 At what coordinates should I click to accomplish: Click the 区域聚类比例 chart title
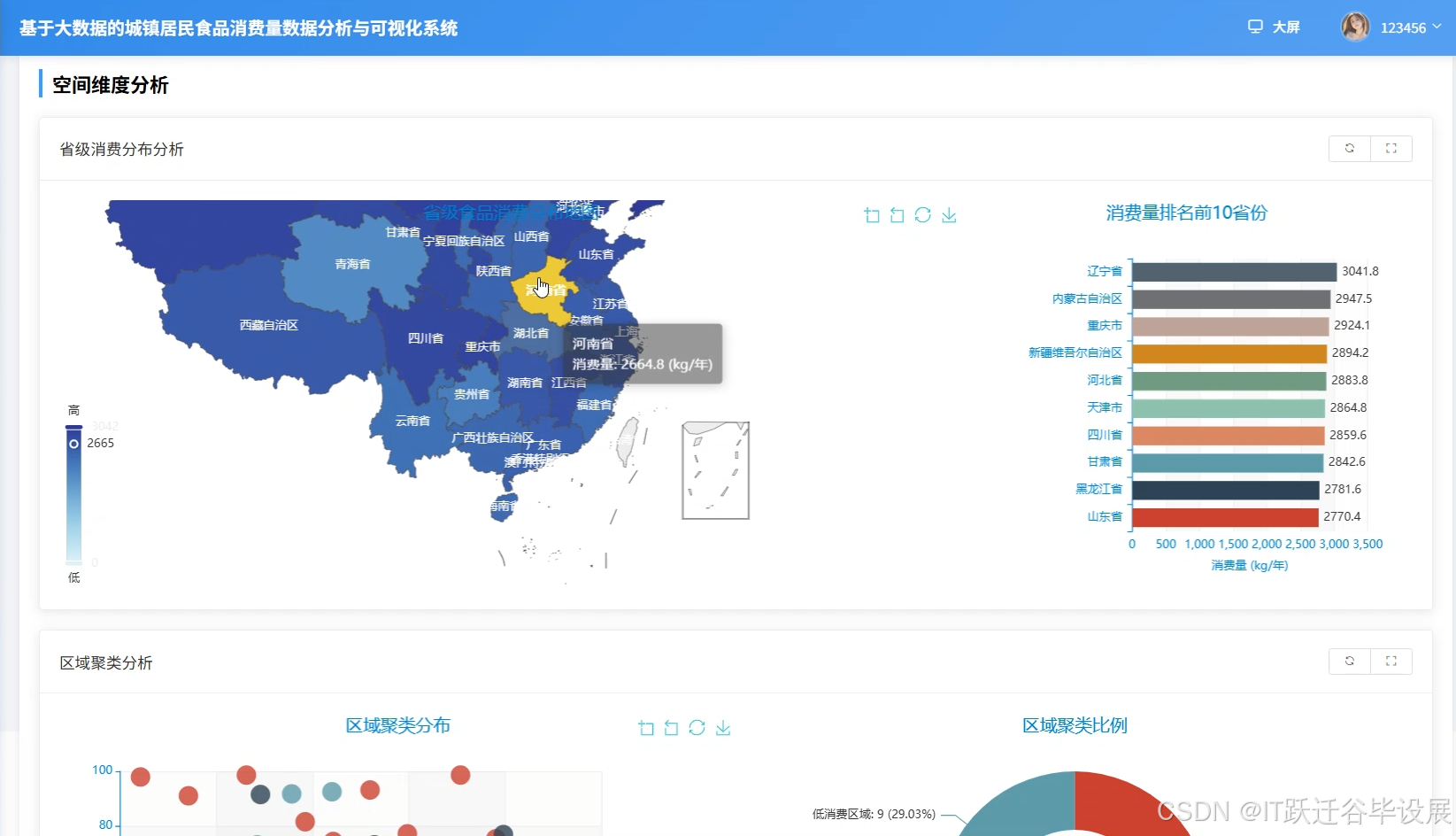click(x=1075, y=725)
